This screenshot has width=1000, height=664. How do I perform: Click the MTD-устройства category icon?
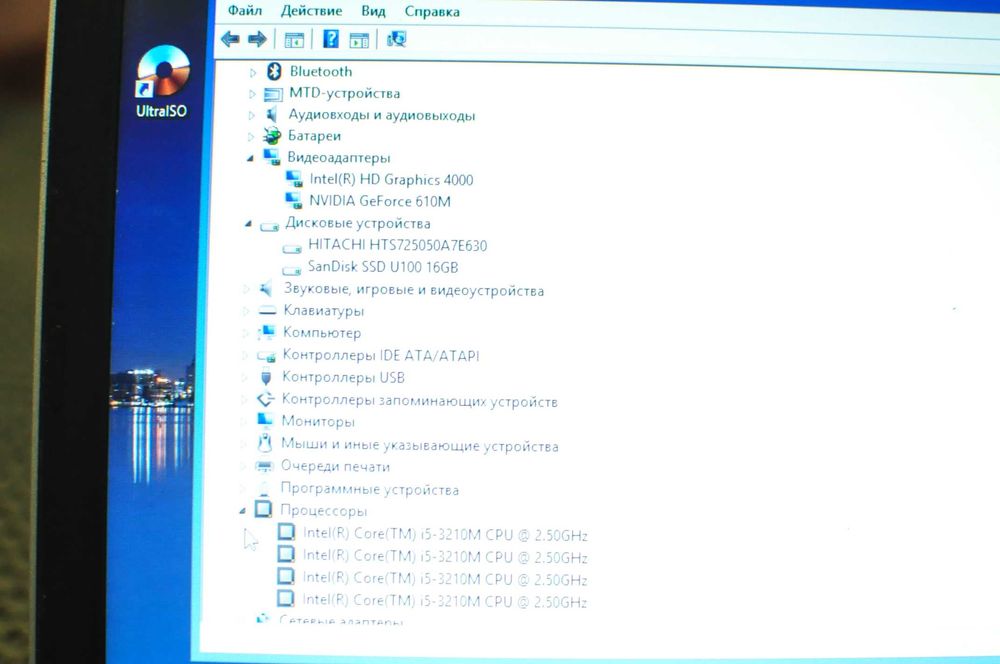click(x=273, y=94)
